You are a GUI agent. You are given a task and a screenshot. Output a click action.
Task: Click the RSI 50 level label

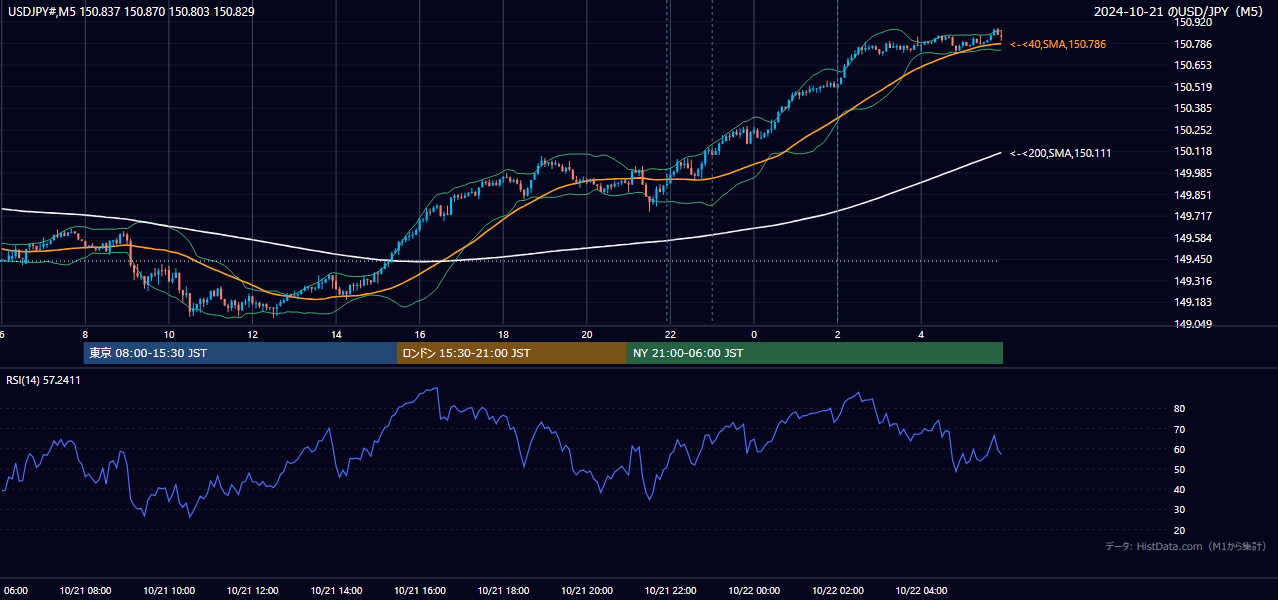[x=1180, y=469]
